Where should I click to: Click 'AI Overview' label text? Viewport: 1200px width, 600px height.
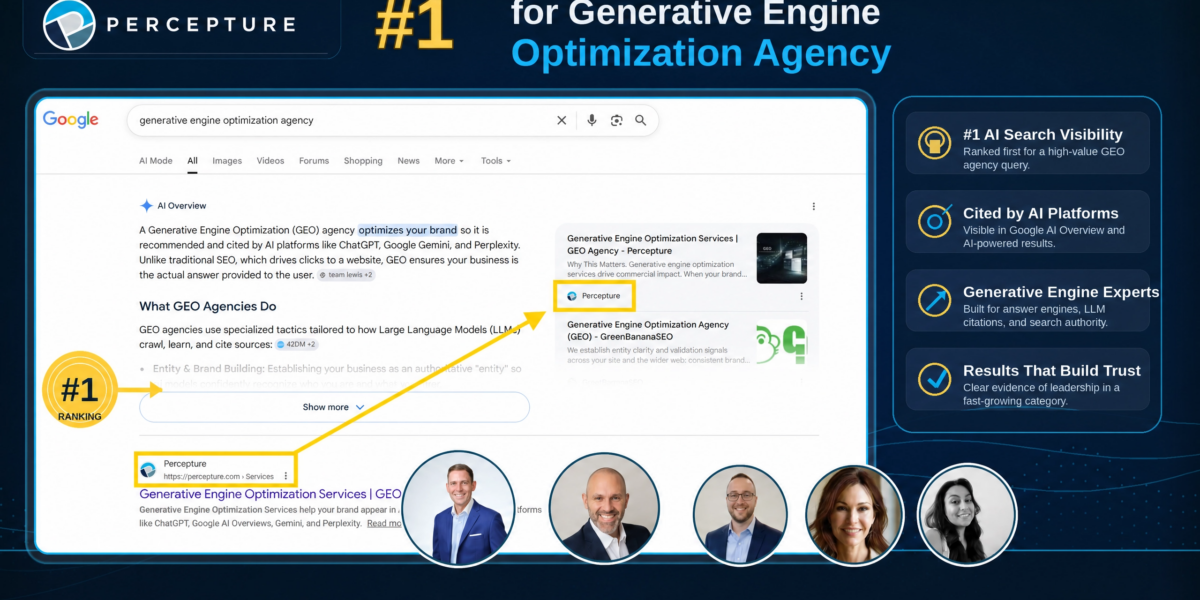tap(182, 206)
